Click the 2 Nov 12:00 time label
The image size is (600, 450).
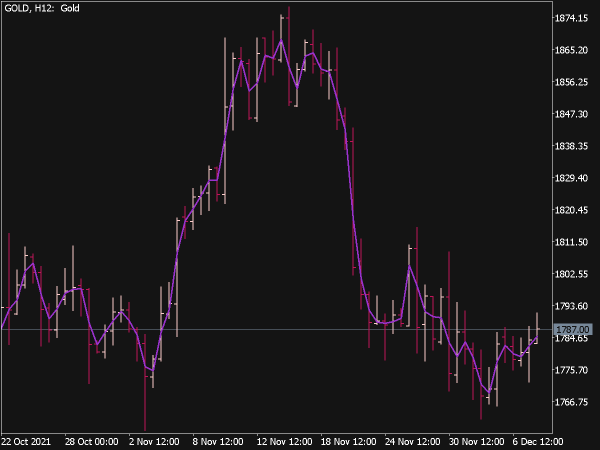point(154,442)
